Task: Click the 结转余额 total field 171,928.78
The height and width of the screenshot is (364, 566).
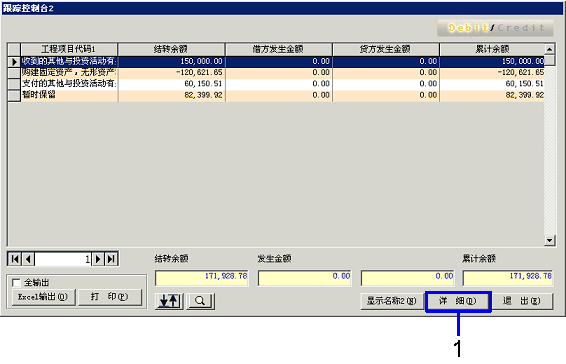Action: coord(202,278)
